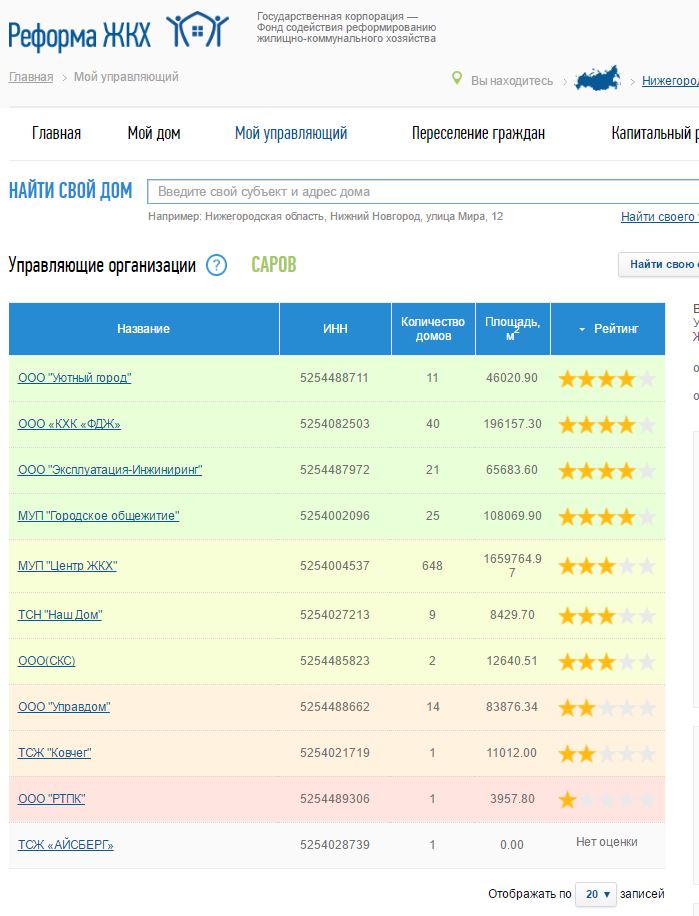This screenshot has height=916, width=699.
Task: Open ООО(СКС) organization link
Action: pyautogui.click(x=47, y=661)
